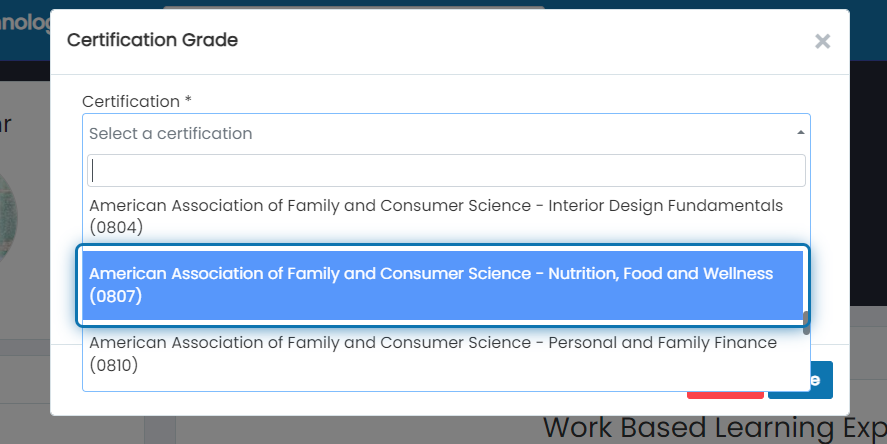Click the '(0810)' code under Personal and Family Finance
The height and width of the screenshot is (444, 887).
point(114,365)
